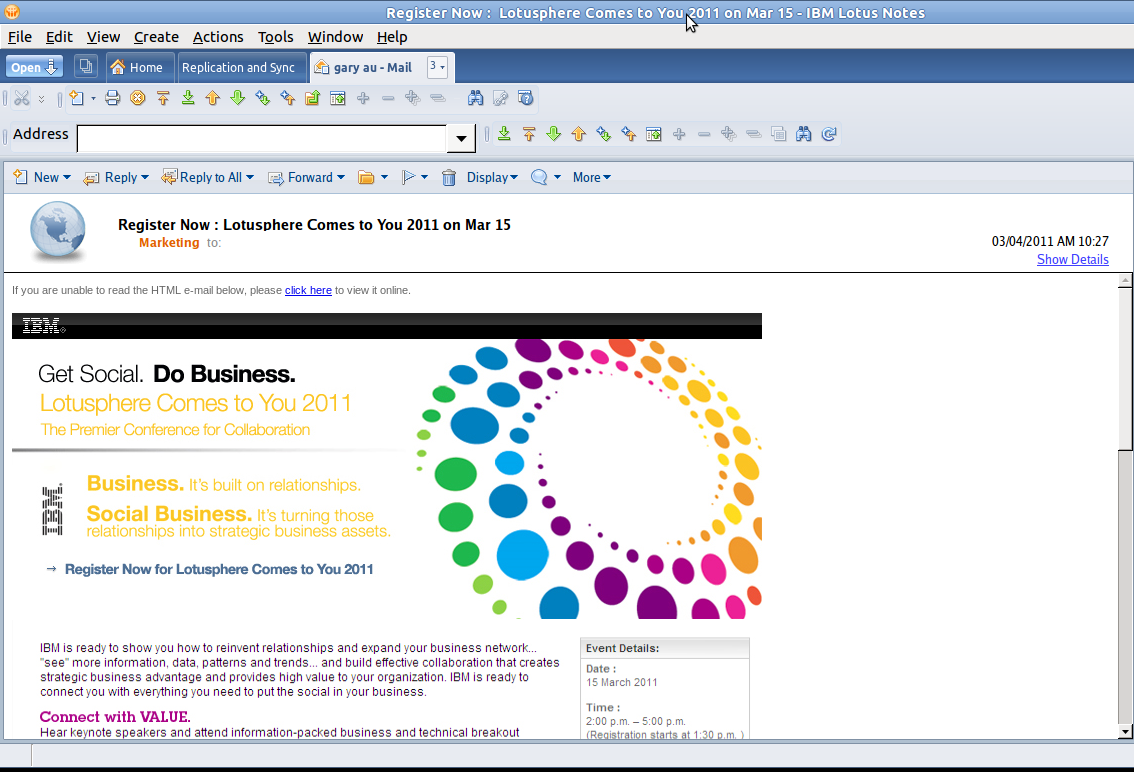This screenshot has height=772, width=1134.
Task: Expand toolbar overflow chevron beside scissors
Action: (41, 98)
